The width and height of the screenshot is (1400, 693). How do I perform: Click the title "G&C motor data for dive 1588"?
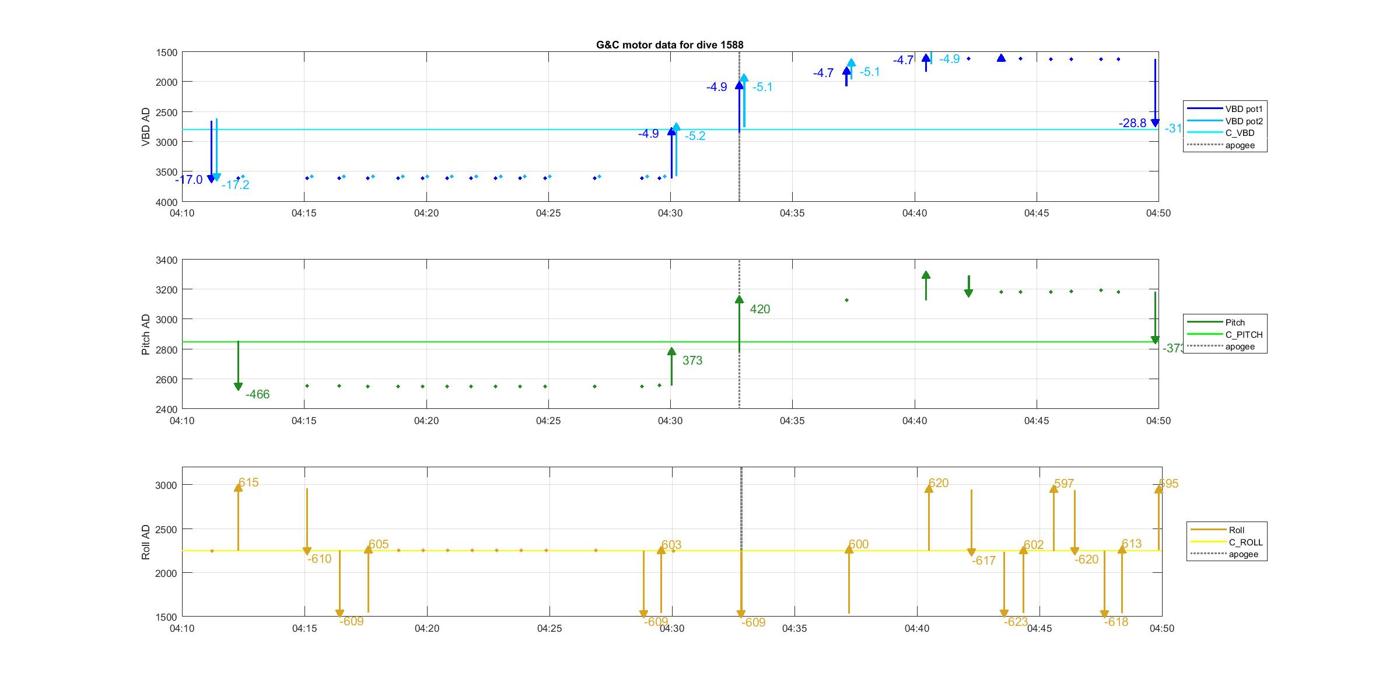(x=669, y=45)
